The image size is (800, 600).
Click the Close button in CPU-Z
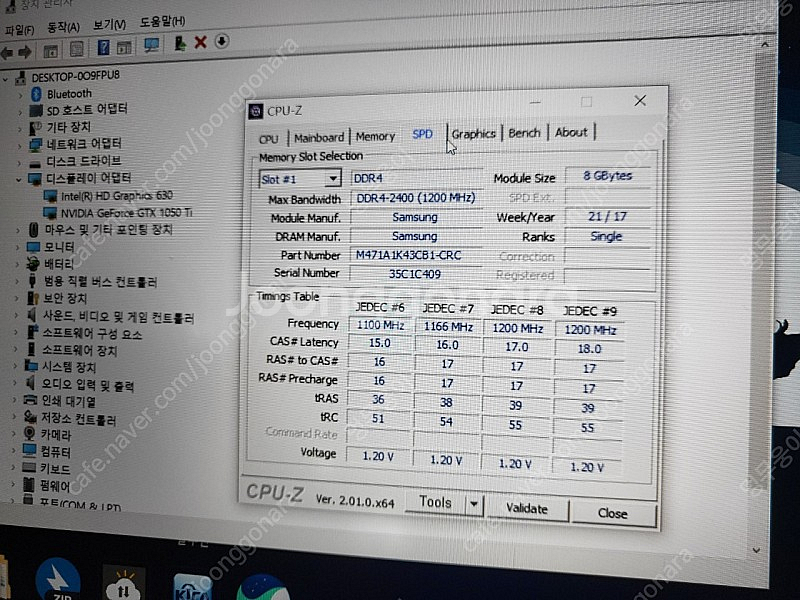pos(613,513)
